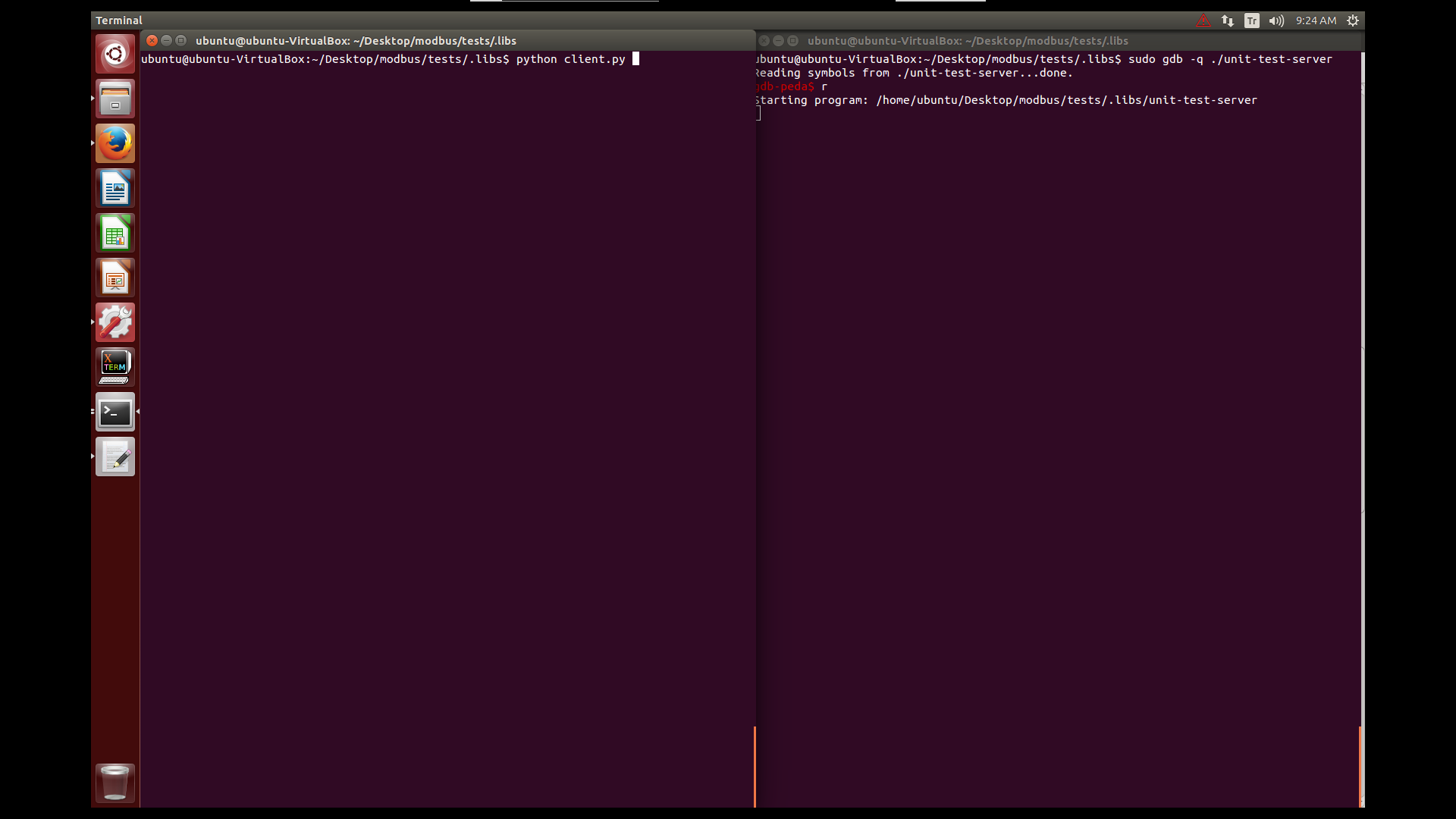This screenshot has height=819, width=1456.
Task: Click inside the python client.py terminal
Action: 447,379
